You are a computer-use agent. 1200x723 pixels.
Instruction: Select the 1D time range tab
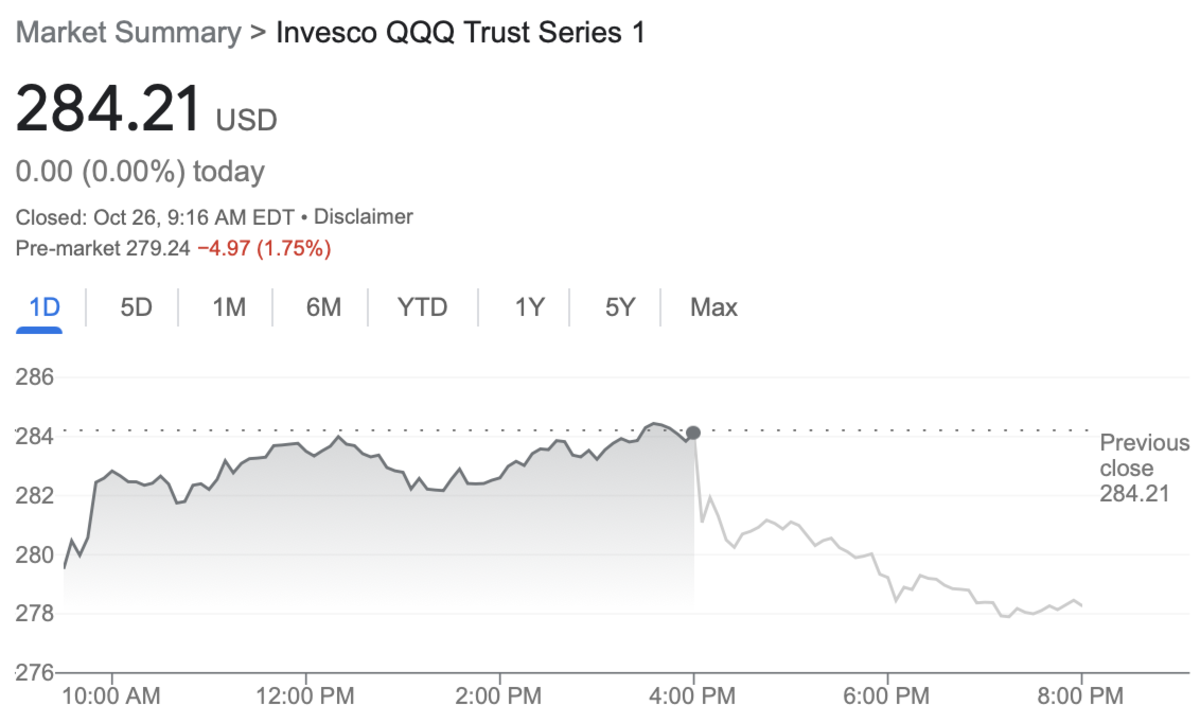[x=45, y=307]
